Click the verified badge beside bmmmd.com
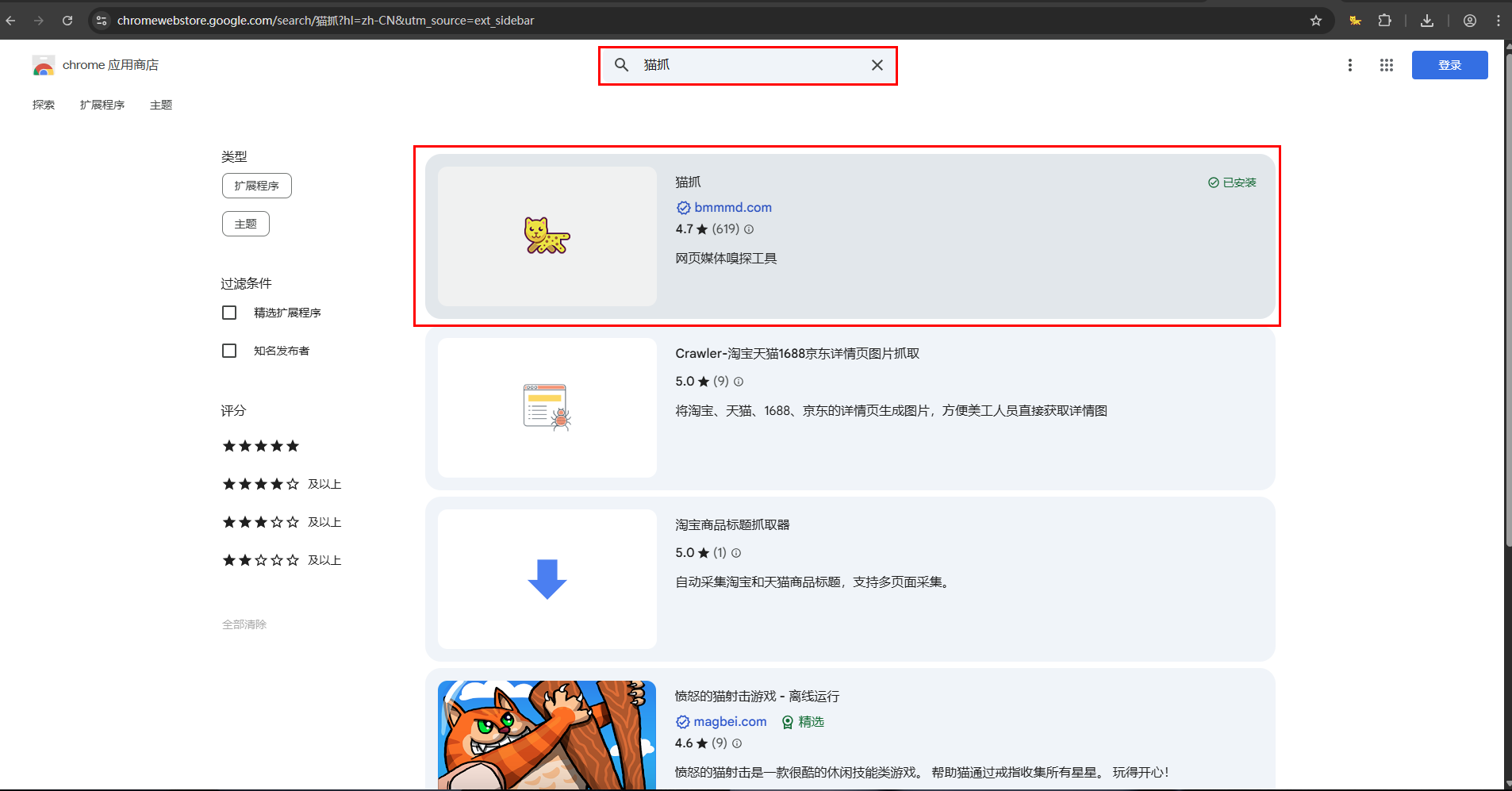1512x791 pixels. pyautogui.click(x=683, y=208)
